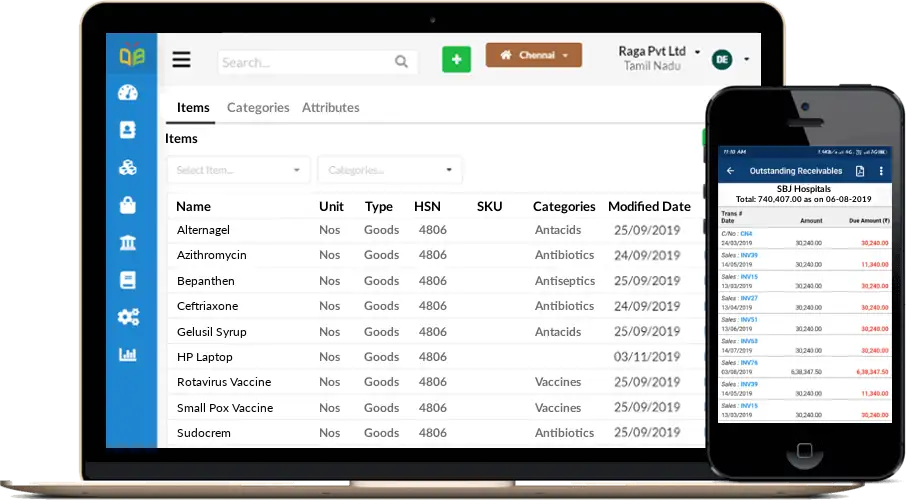The image size is (910, 500).
Task: Click Antacids in Gelusil Syrup row
Action: pyautogui.click(x=558, y=332)
